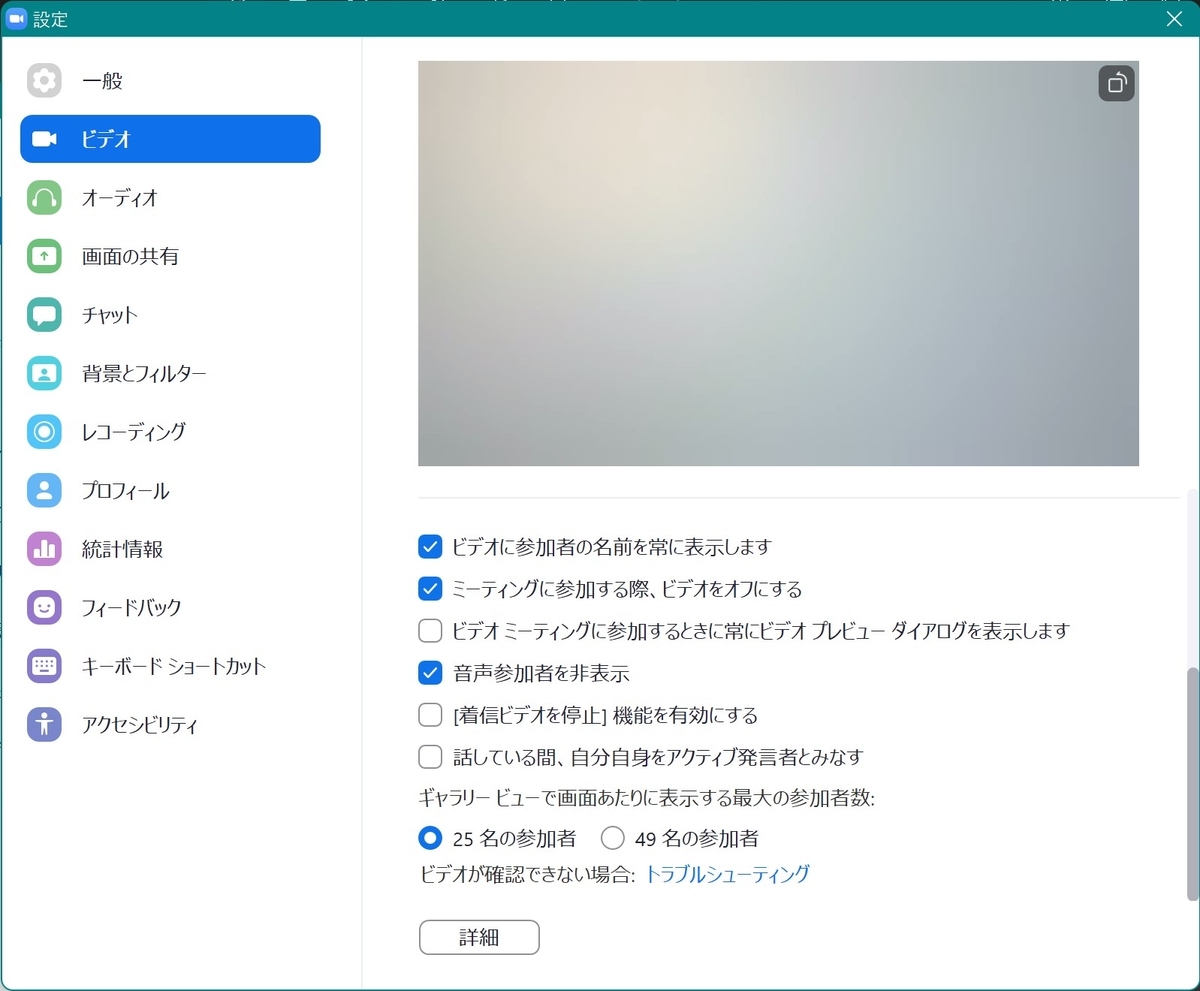This screenshot has height=991, width=1200.
Task: Click the rotate icon on video preview
Action: point(1116,84)
